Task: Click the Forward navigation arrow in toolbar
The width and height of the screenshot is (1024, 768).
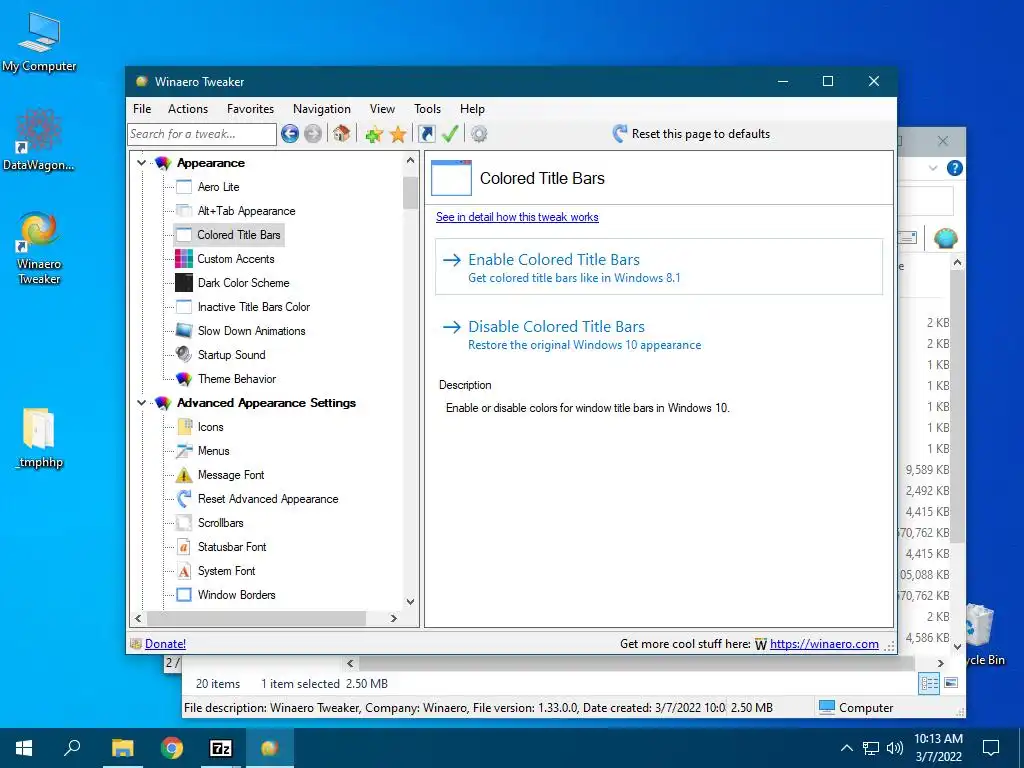Action: [x=313, y=134]
